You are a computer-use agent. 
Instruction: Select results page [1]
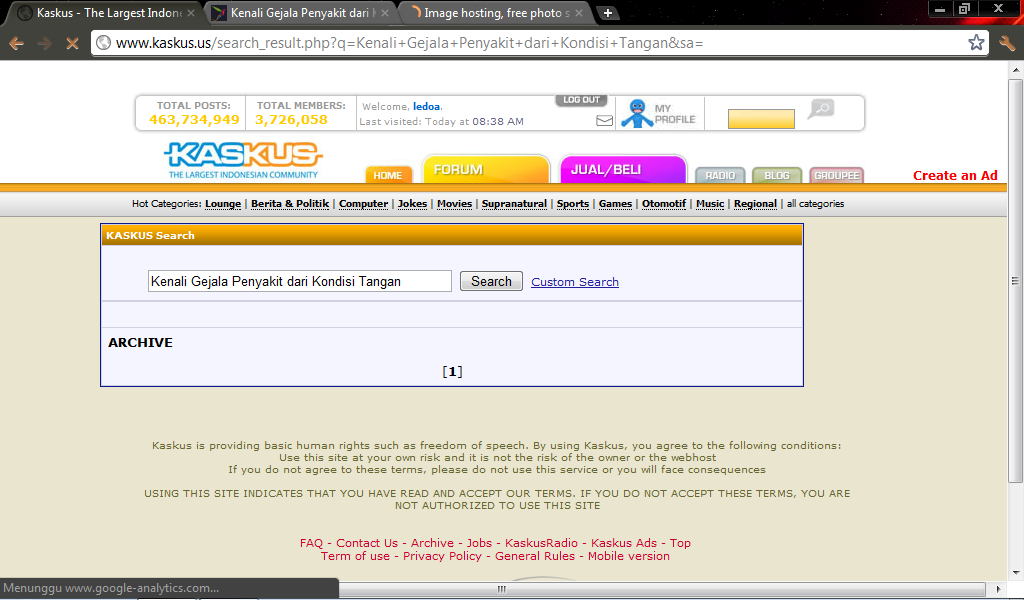click(x=452, y=371)
